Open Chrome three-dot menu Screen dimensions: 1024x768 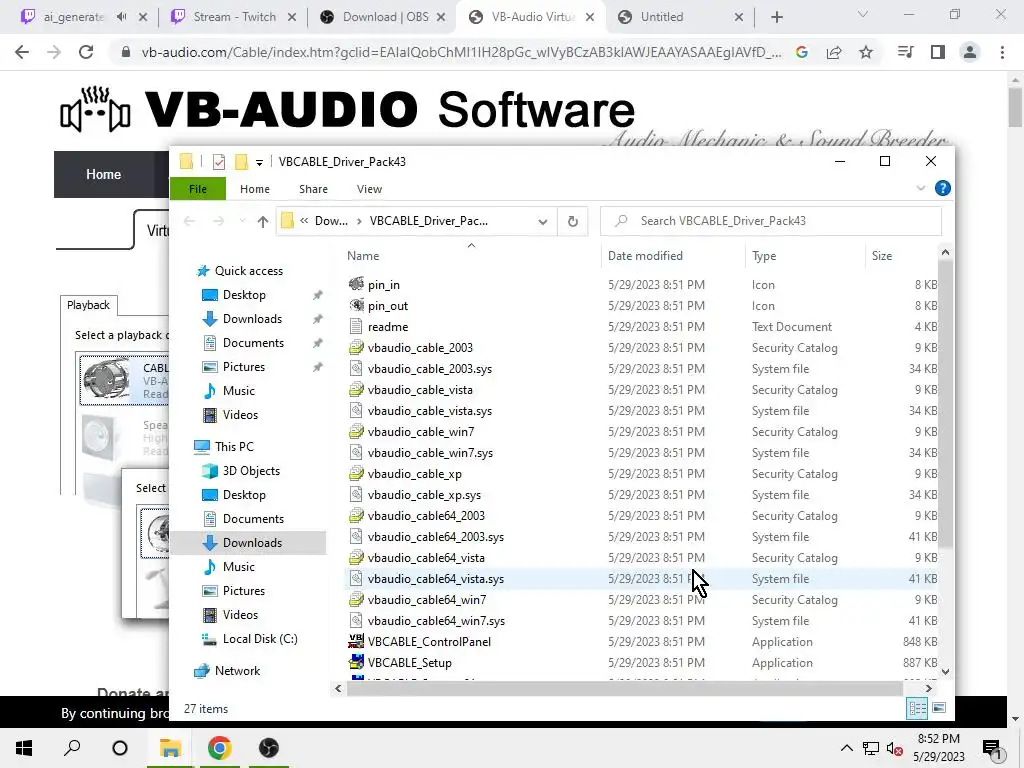tap(1002, 52)
